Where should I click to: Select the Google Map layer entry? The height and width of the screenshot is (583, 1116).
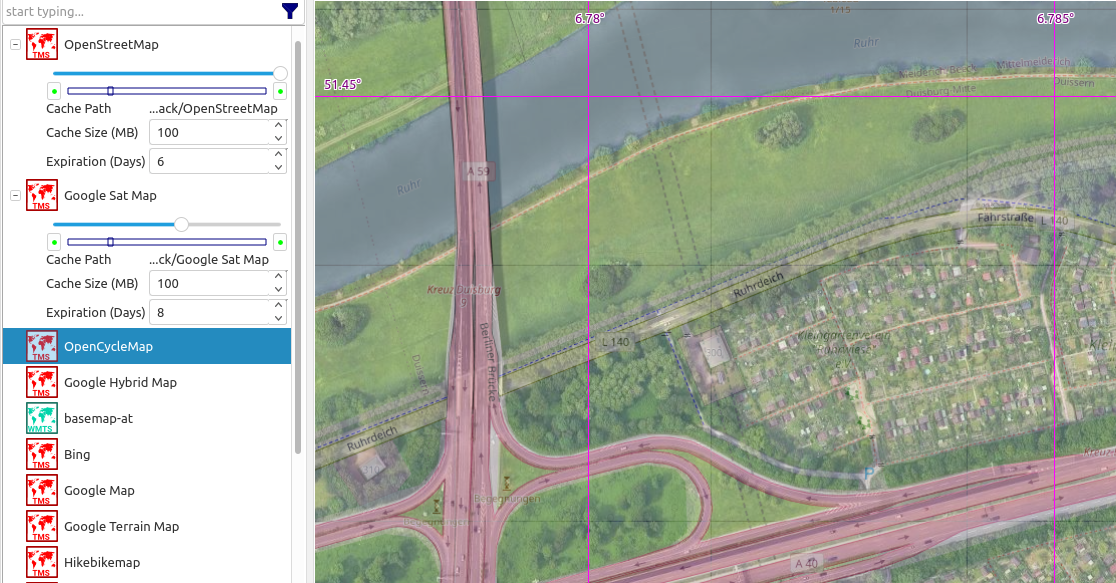pos(99,491)
